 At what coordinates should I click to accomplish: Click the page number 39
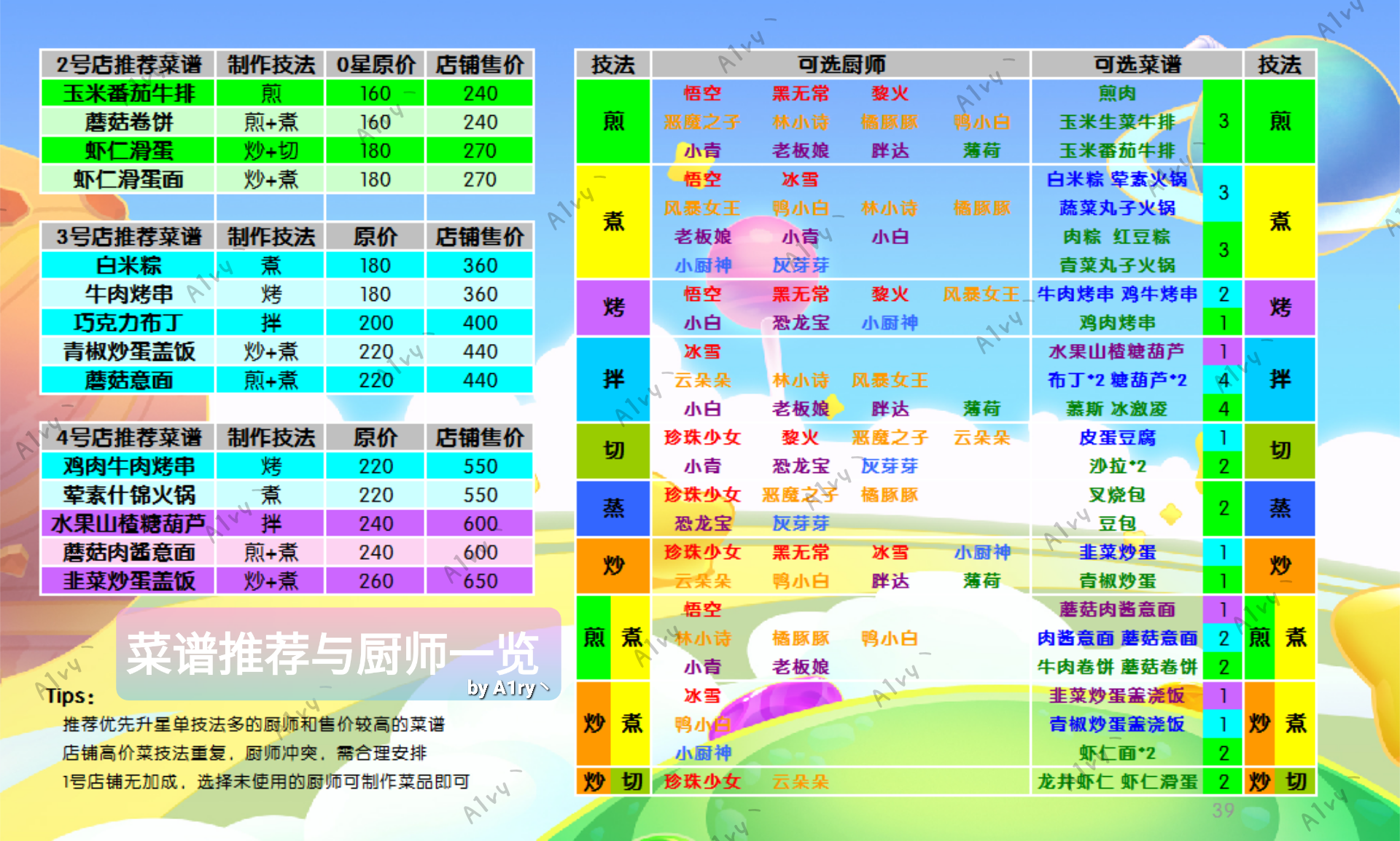pos(1223,810)
